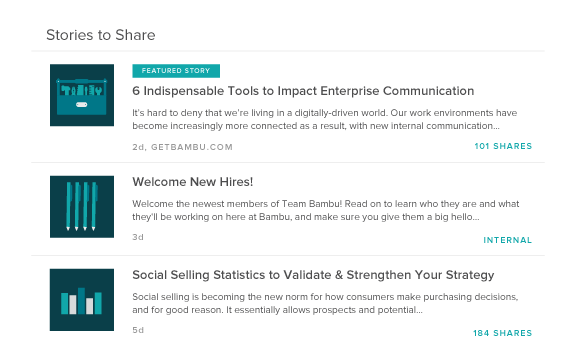580x360 pixels.
Task: Click the Stories to Share heading
Action: click(x=101, y=35)
